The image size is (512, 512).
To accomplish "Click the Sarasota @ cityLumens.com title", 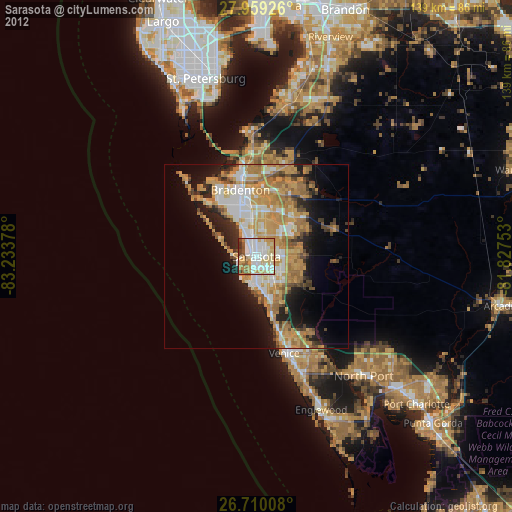I will click(x=79, y=10).
